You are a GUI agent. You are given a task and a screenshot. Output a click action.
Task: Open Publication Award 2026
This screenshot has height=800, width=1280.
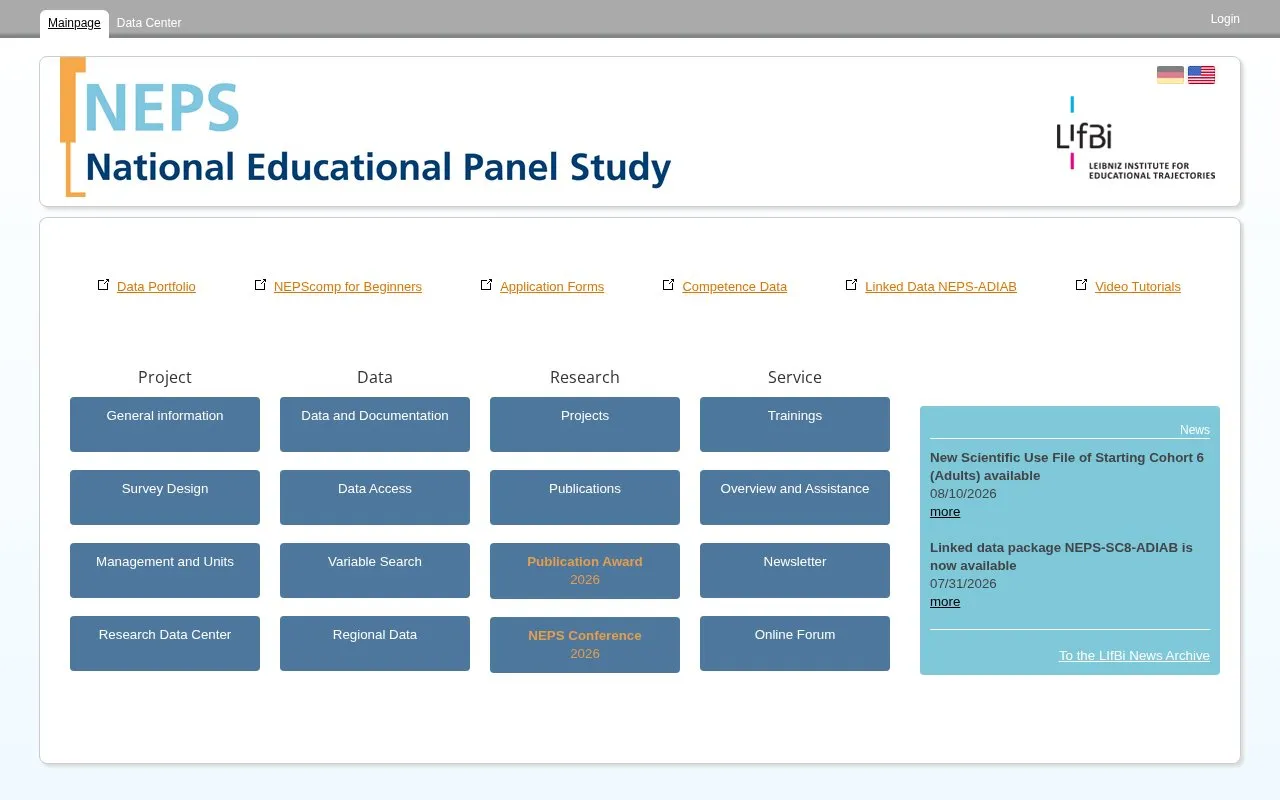[585, 571]
